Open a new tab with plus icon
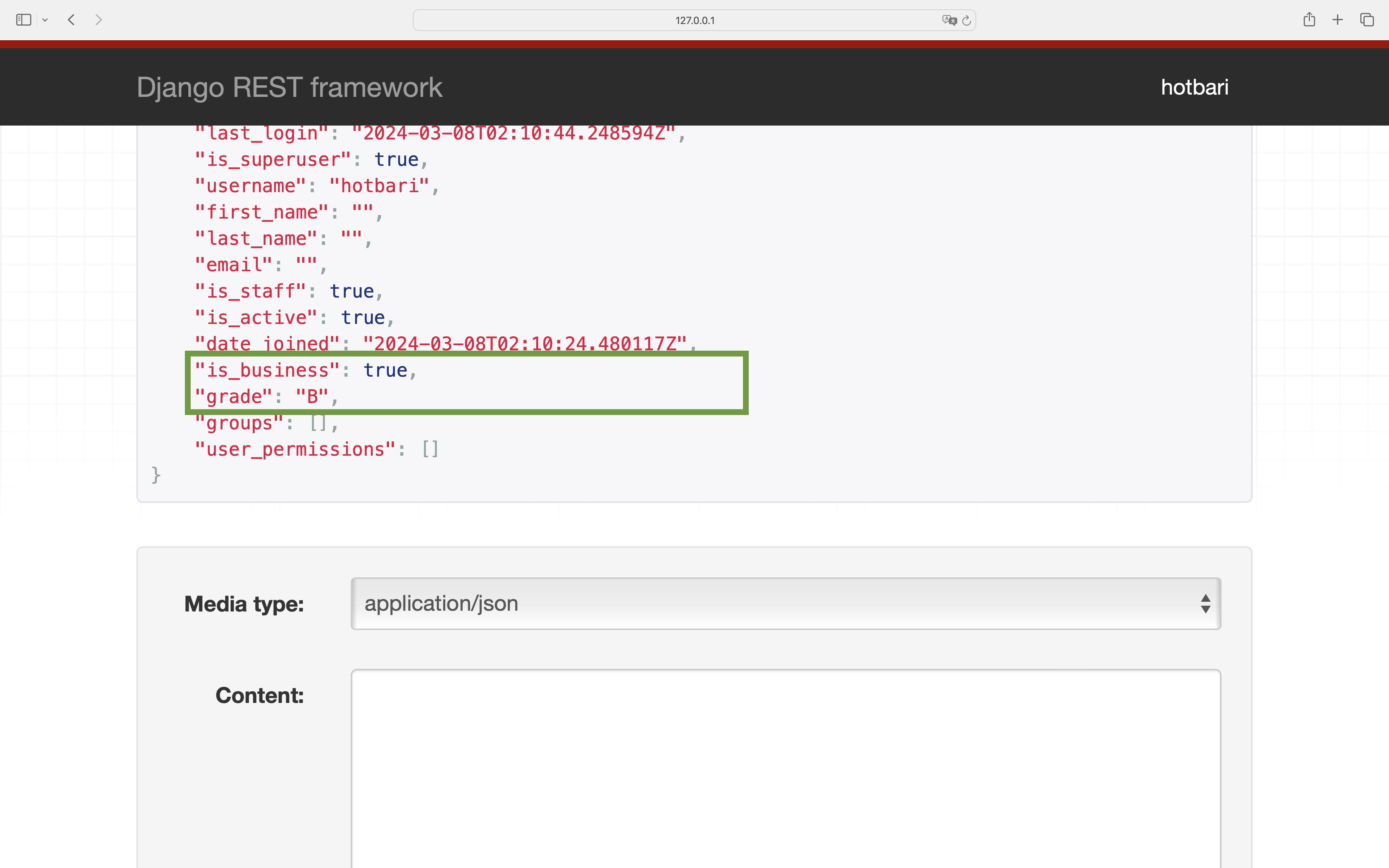Screen dimensions: 1389x868 (x=1337, y=20)
